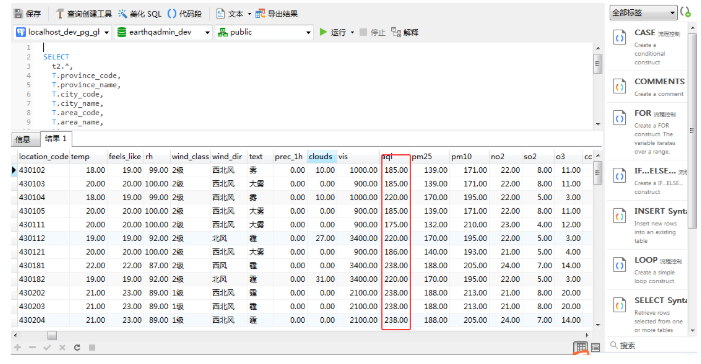
Task: Click the temp column header
Action: 89,157
